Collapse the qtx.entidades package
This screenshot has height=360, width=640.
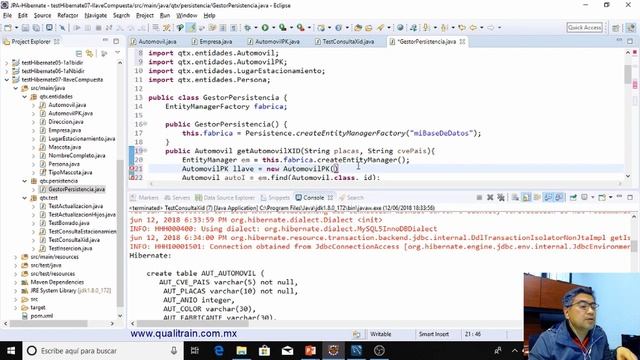coord(24,97)
